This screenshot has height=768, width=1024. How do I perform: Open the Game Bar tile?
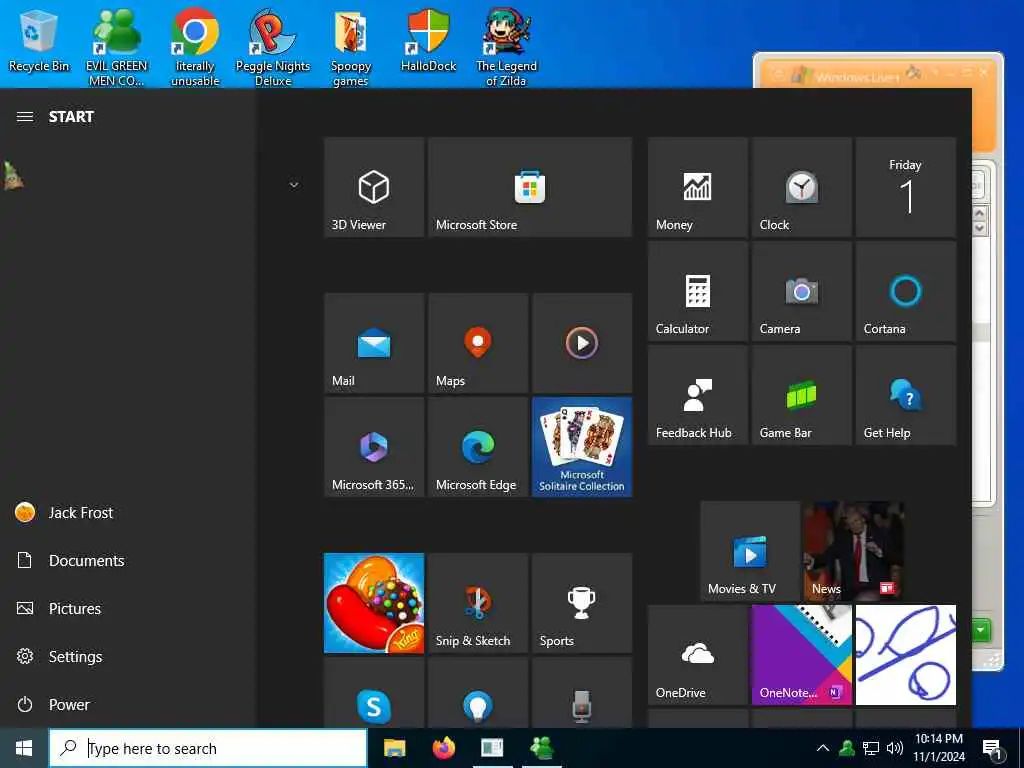801,395
